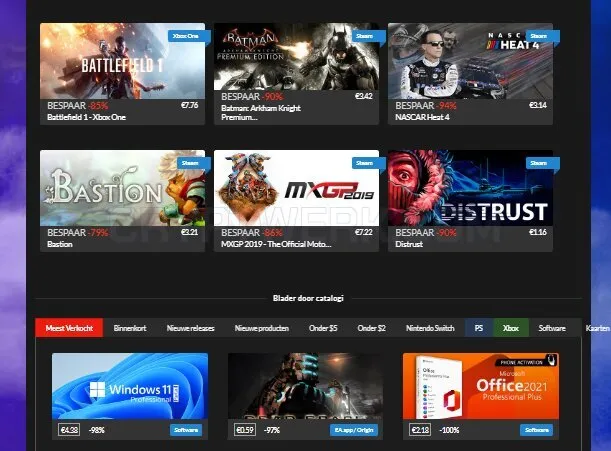
Task: Switch to the Nieuwe releases tab
Action: click(x=191, y=328)
